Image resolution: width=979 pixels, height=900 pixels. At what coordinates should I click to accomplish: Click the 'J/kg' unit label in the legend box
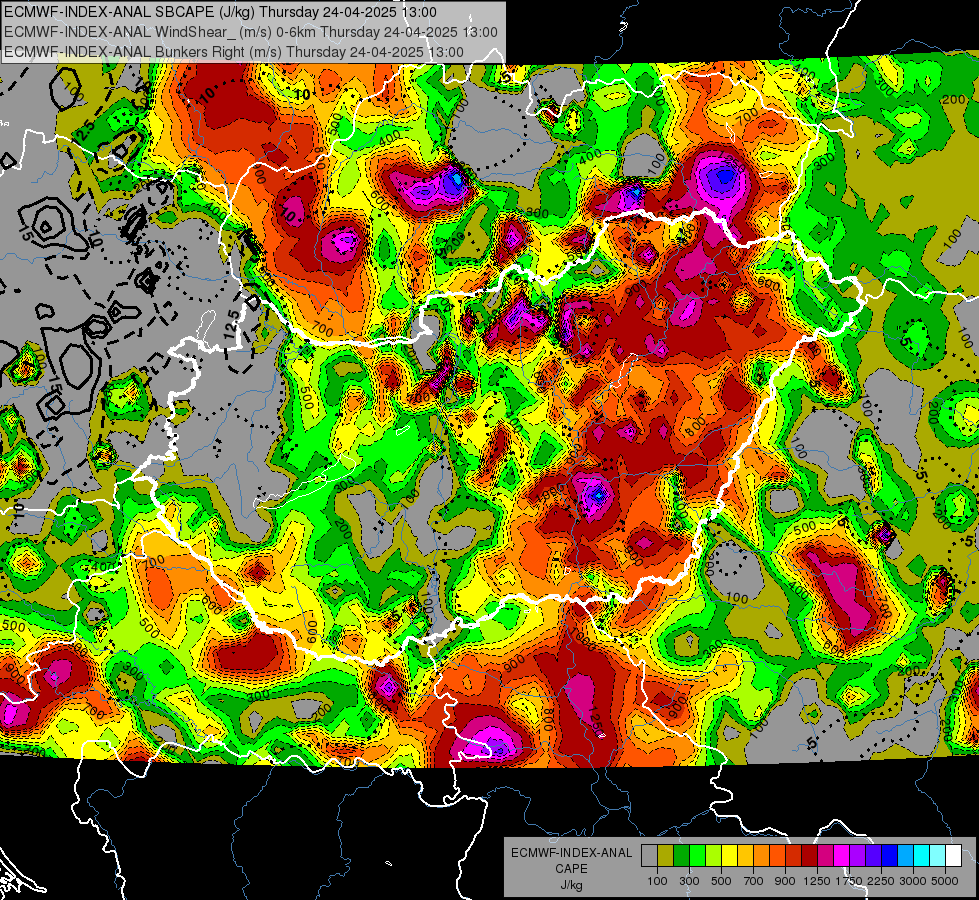tap(572, 885)
